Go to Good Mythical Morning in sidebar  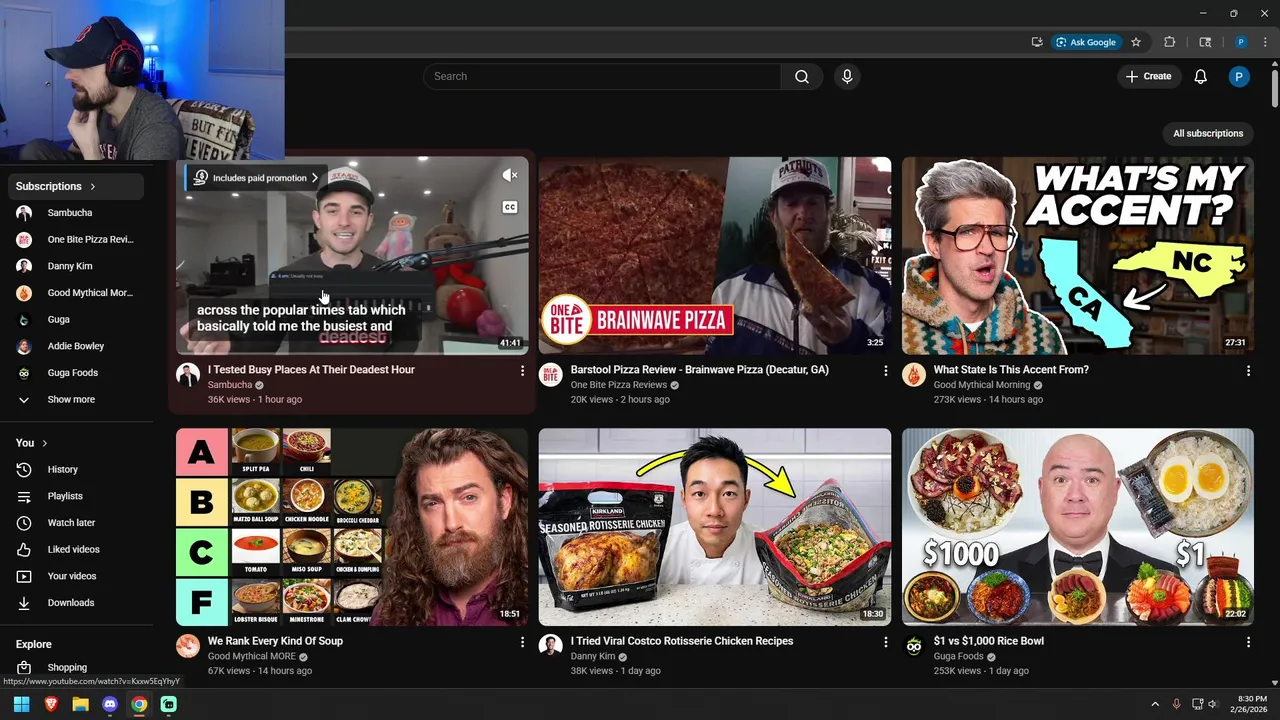click(x=76, y=293)
